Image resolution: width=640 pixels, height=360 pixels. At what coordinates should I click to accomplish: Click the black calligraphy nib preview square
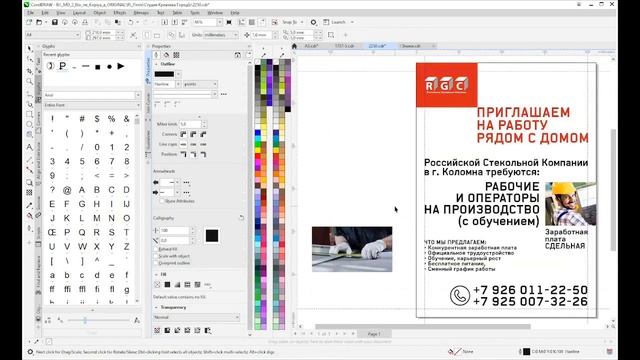click(212, 236)
